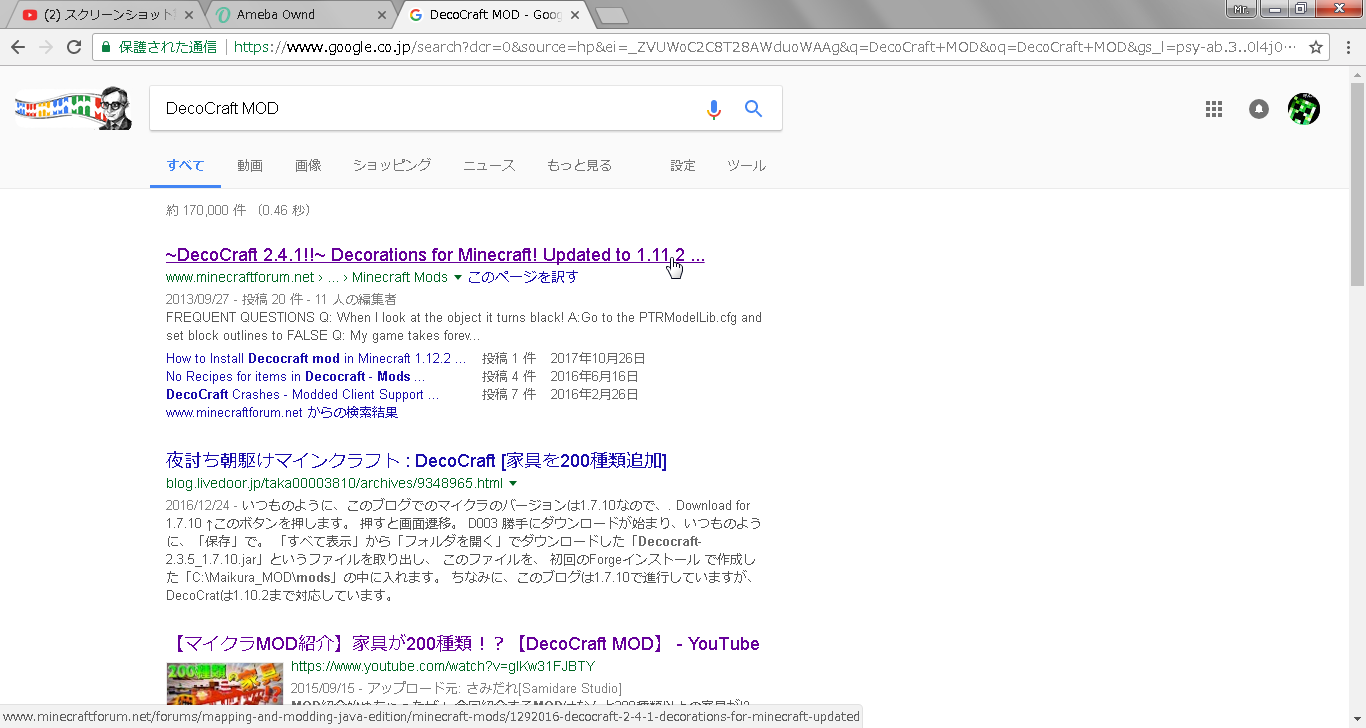Viewport: 1366px width, 728px height.
Task: Open the account profile avatar
Action: (1304, 109)
